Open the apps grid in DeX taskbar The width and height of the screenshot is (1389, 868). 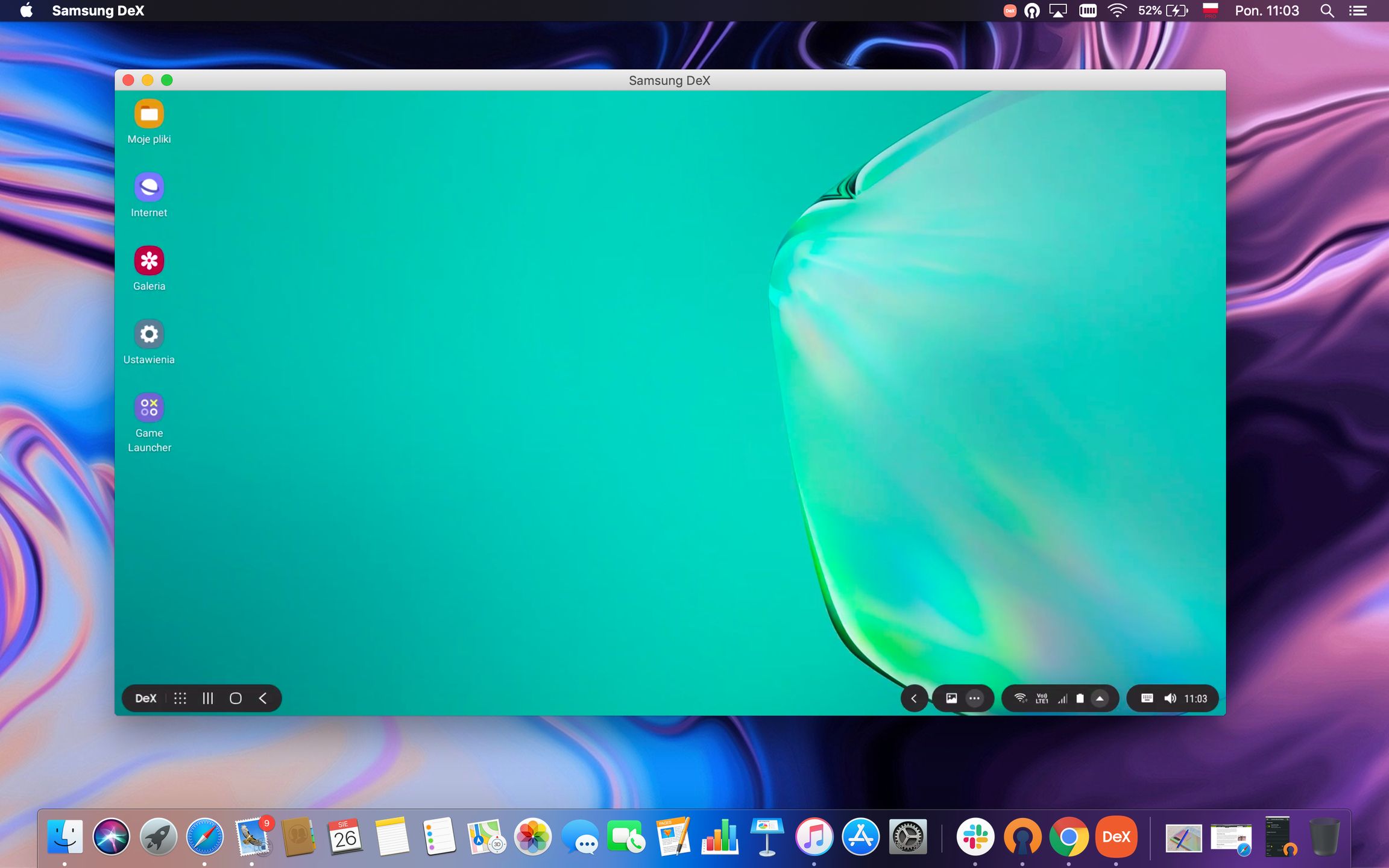180,698
